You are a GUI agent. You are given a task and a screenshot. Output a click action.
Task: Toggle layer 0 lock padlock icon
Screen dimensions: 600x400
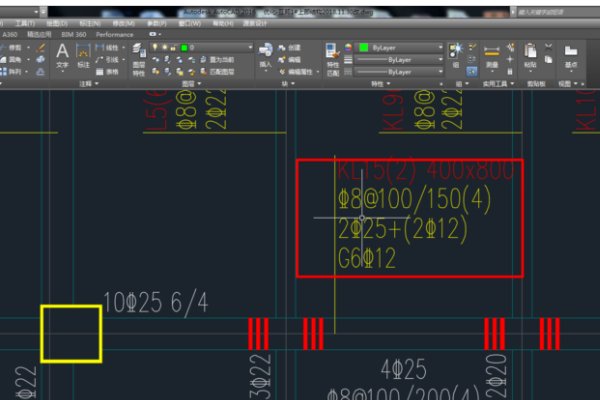173,47
